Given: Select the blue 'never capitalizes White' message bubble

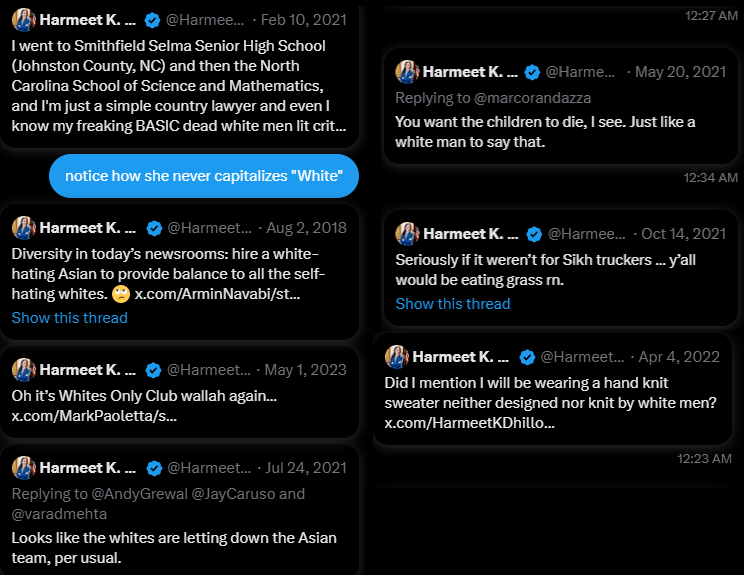Looking at the screenshot, I should click(x=204, y=176).
